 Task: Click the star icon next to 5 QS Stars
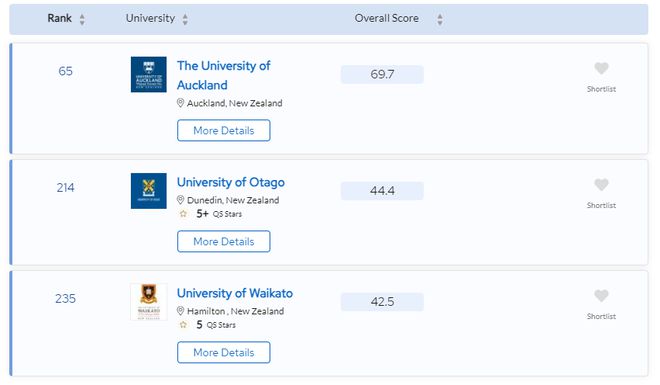pyautogui.click(x=183, y=325)
